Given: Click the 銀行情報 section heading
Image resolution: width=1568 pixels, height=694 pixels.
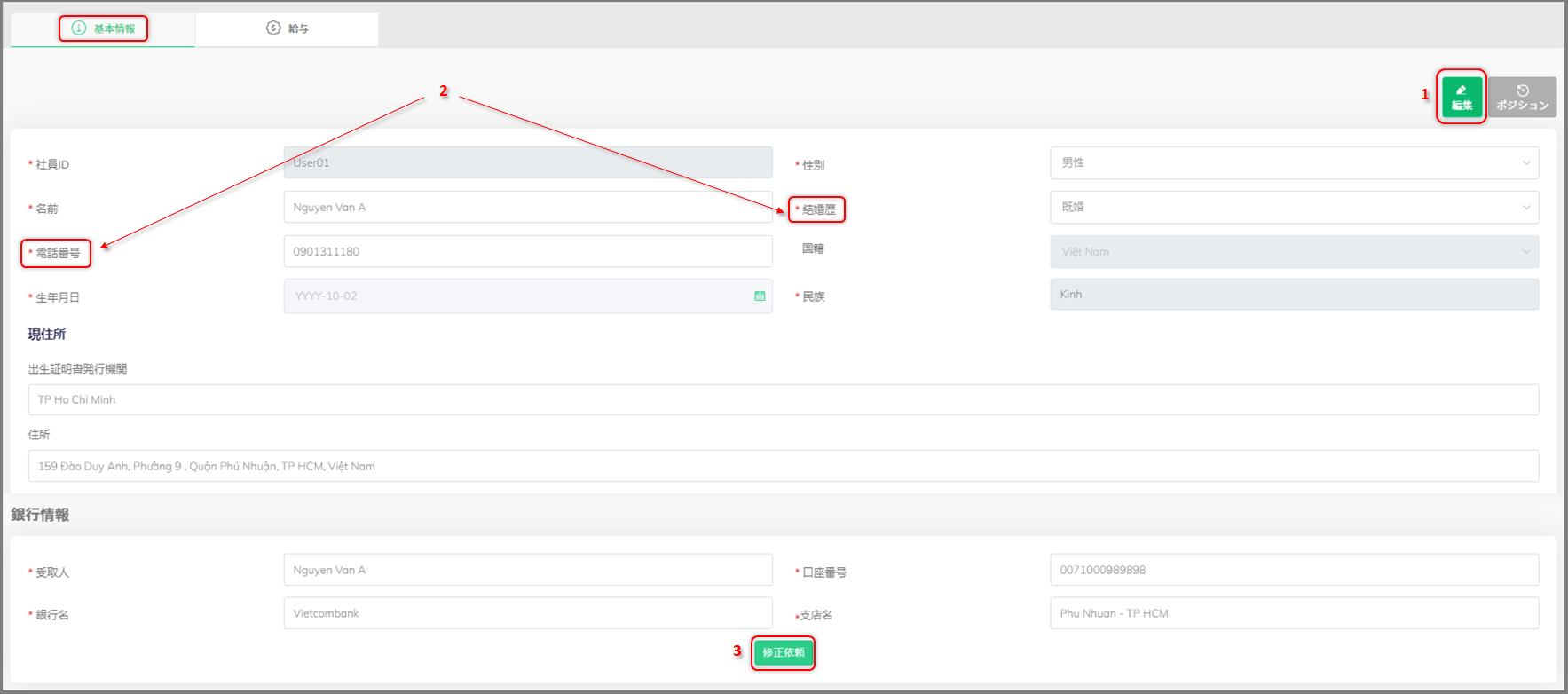Looking at the screenshot, I should 40,515.
